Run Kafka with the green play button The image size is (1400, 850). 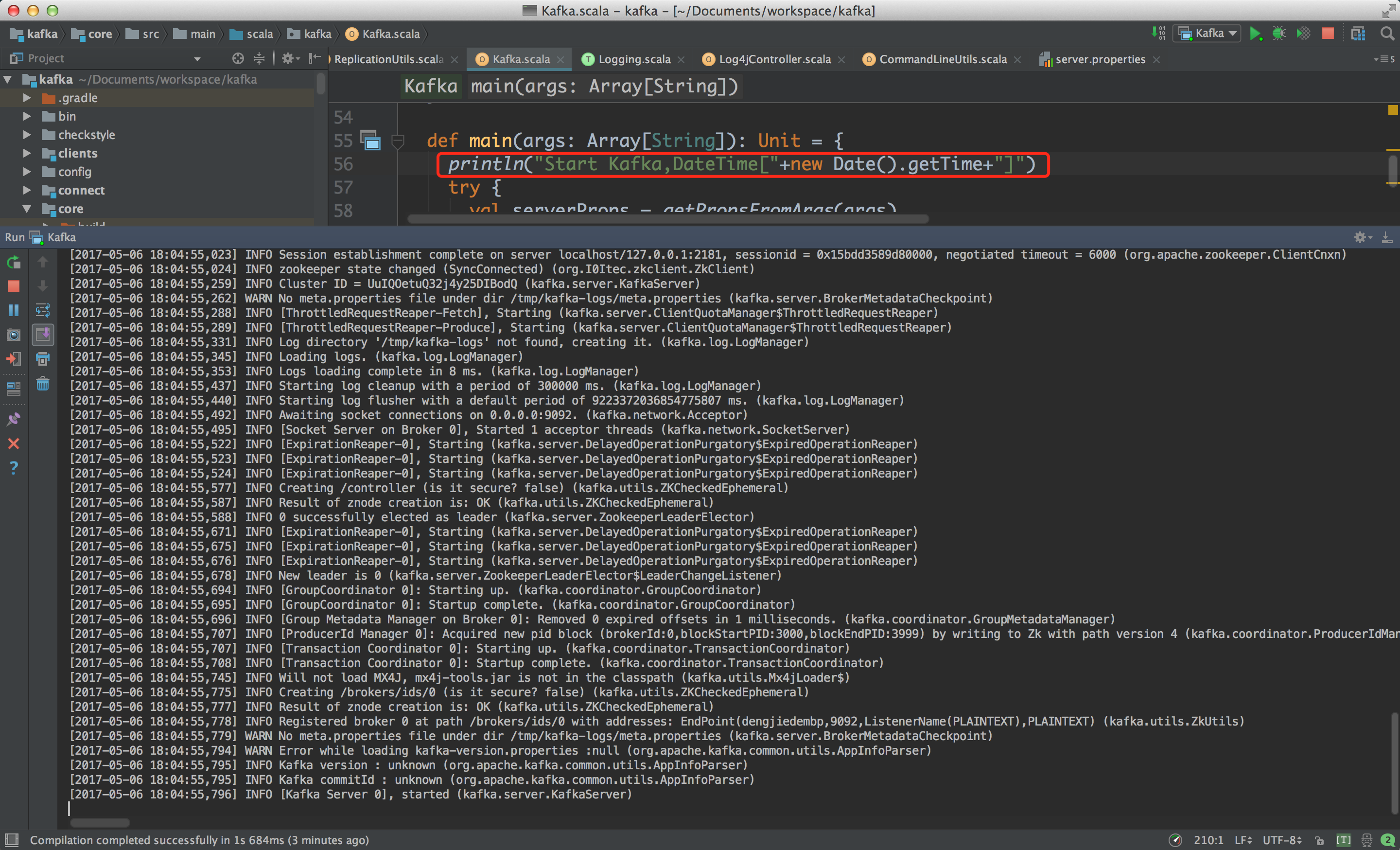point(1255,34)
